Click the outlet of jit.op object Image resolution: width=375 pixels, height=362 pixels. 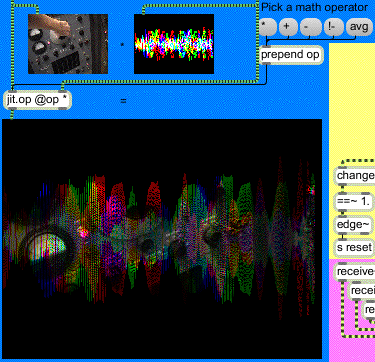(x=12, y=108)
